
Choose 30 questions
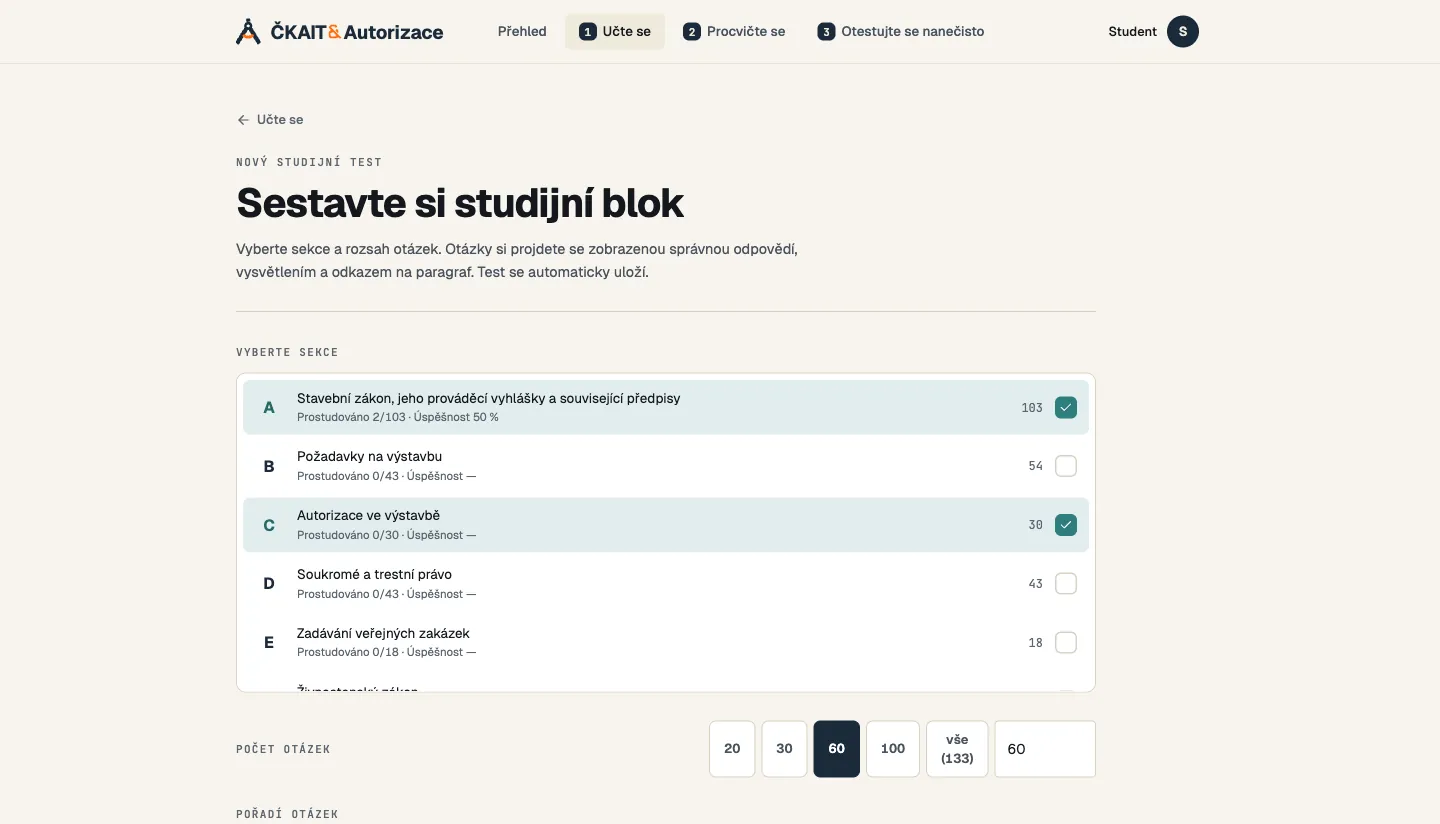pyautogui.click(x=784, y=749)
